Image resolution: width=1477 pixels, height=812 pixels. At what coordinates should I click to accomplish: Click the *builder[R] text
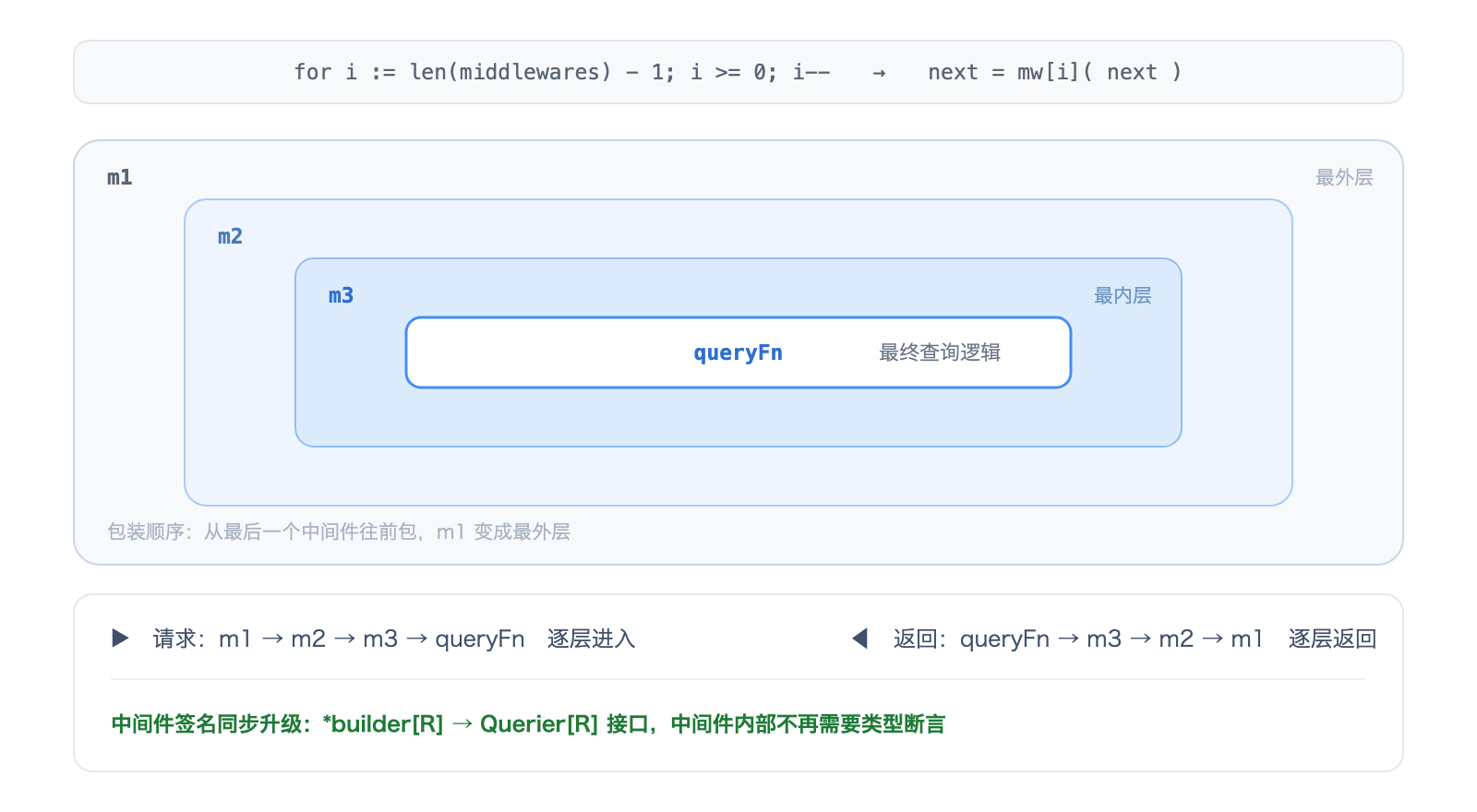click(x=383, y=724)
